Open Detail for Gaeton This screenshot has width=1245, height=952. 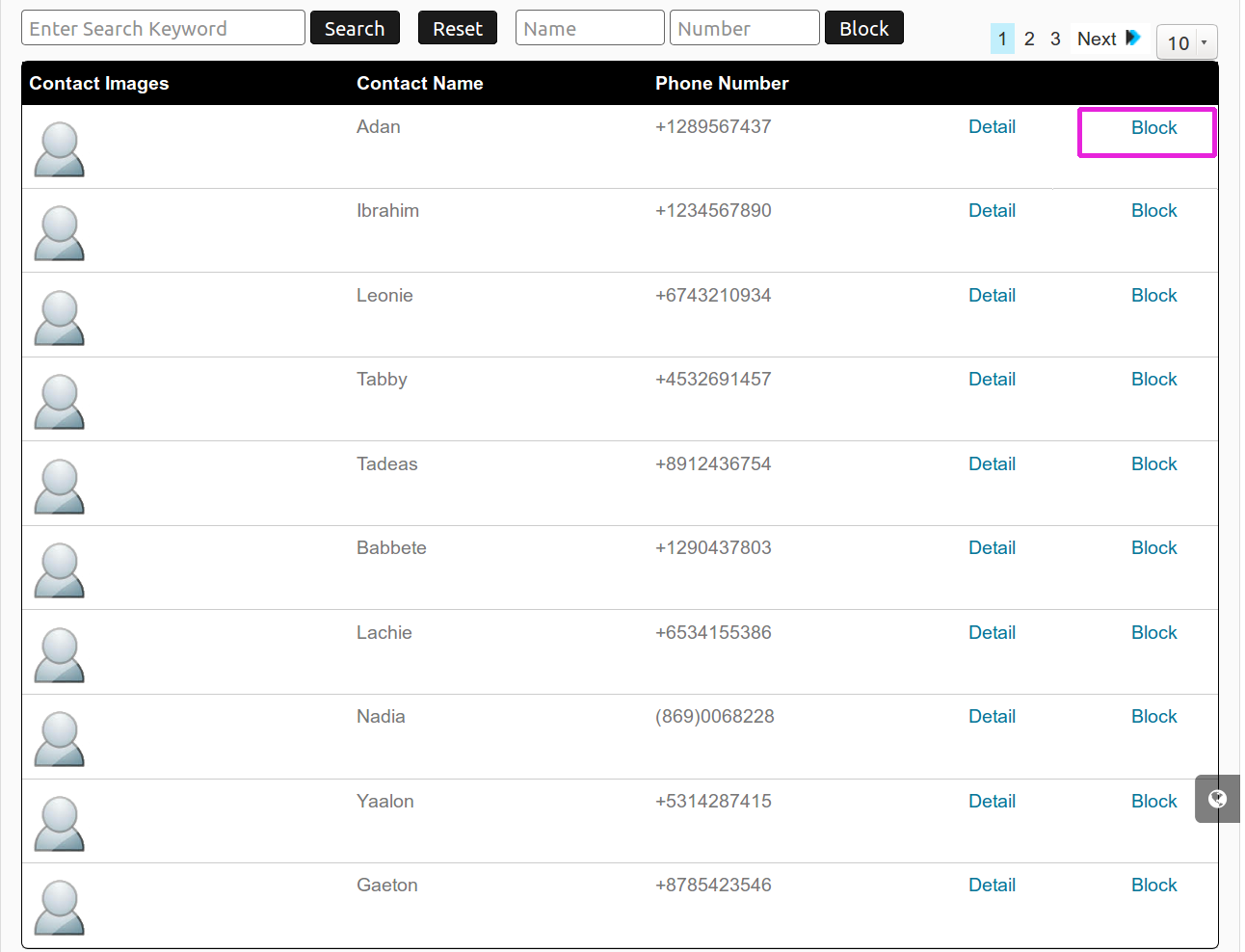[x=992, y=886]
